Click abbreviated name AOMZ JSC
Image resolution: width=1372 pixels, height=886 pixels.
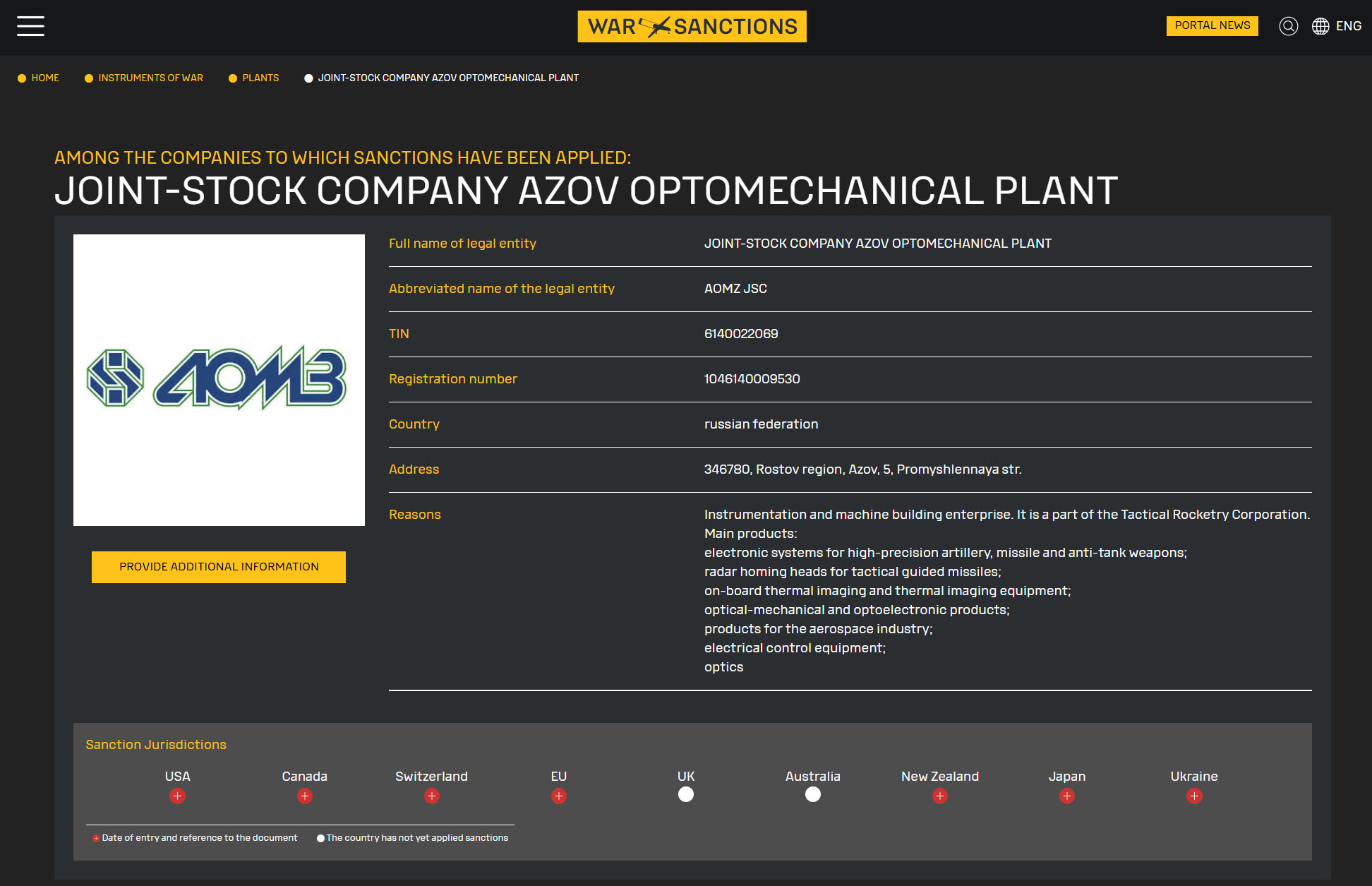735,289
